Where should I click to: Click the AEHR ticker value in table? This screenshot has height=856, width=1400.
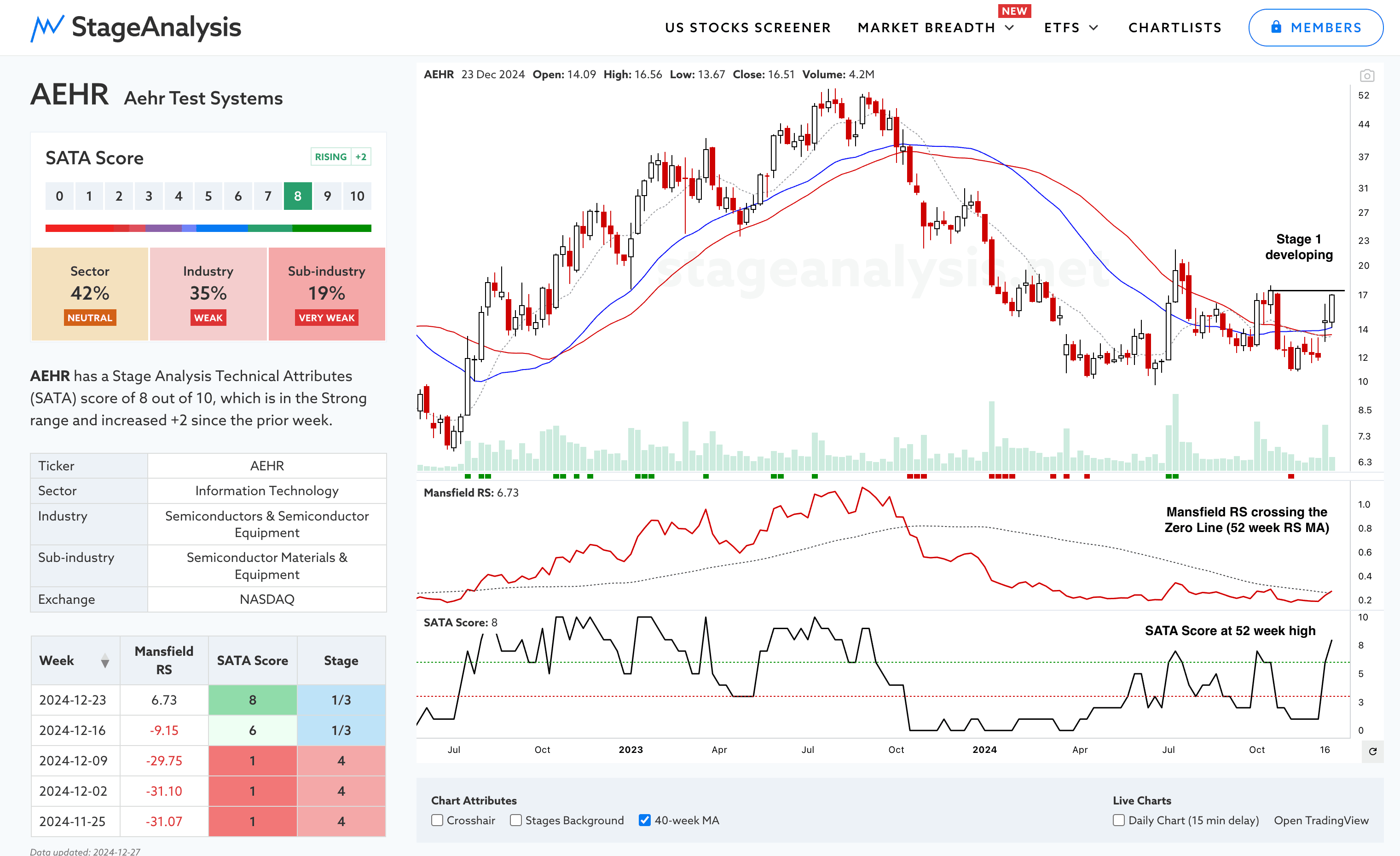pos(266,466)
